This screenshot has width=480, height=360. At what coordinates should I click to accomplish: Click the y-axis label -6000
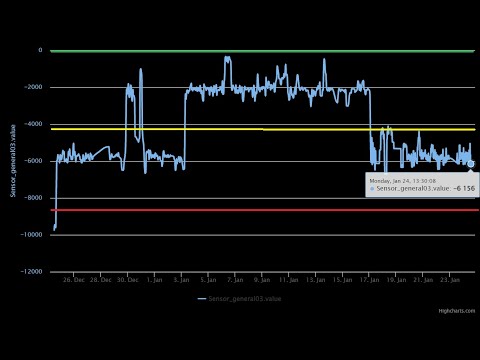point(33,161)
